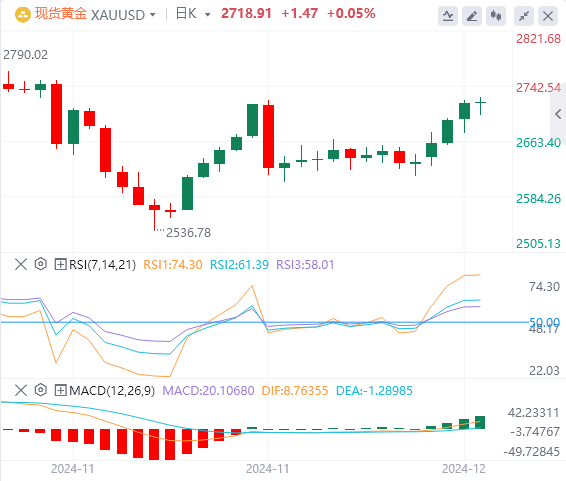Select the 2024-12 date axis label
Image resolution: width=566 pixels, height=481 pixels.
click(464, 469)
